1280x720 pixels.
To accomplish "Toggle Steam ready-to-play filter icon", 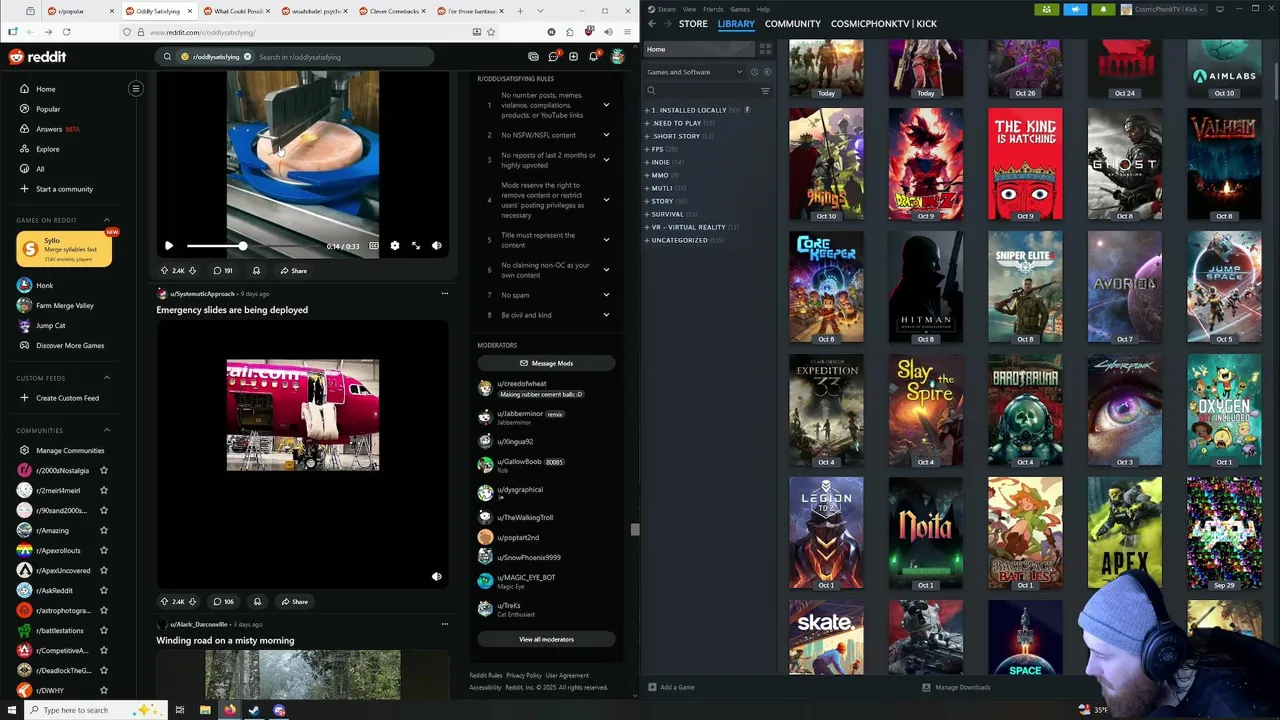I will click(x=767, y=72).
